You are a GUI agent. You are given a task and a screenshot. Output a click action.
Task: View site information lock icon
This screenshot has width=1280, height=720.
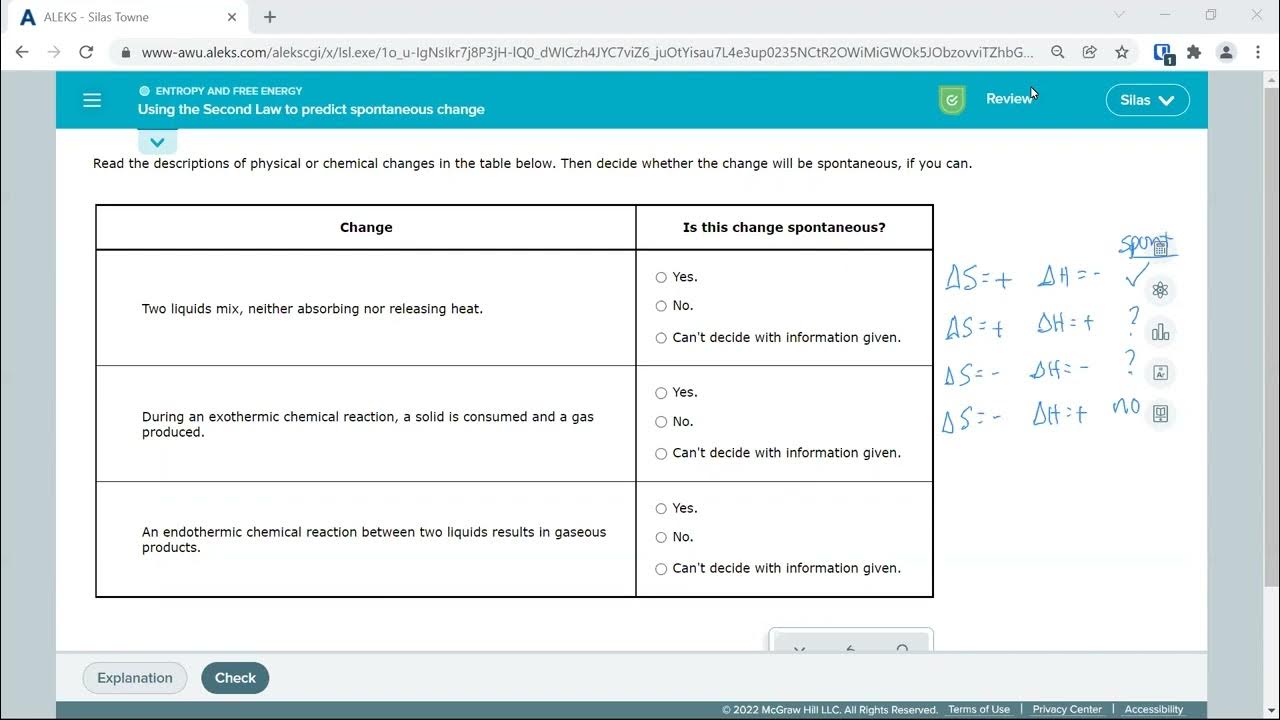(124, 52)
